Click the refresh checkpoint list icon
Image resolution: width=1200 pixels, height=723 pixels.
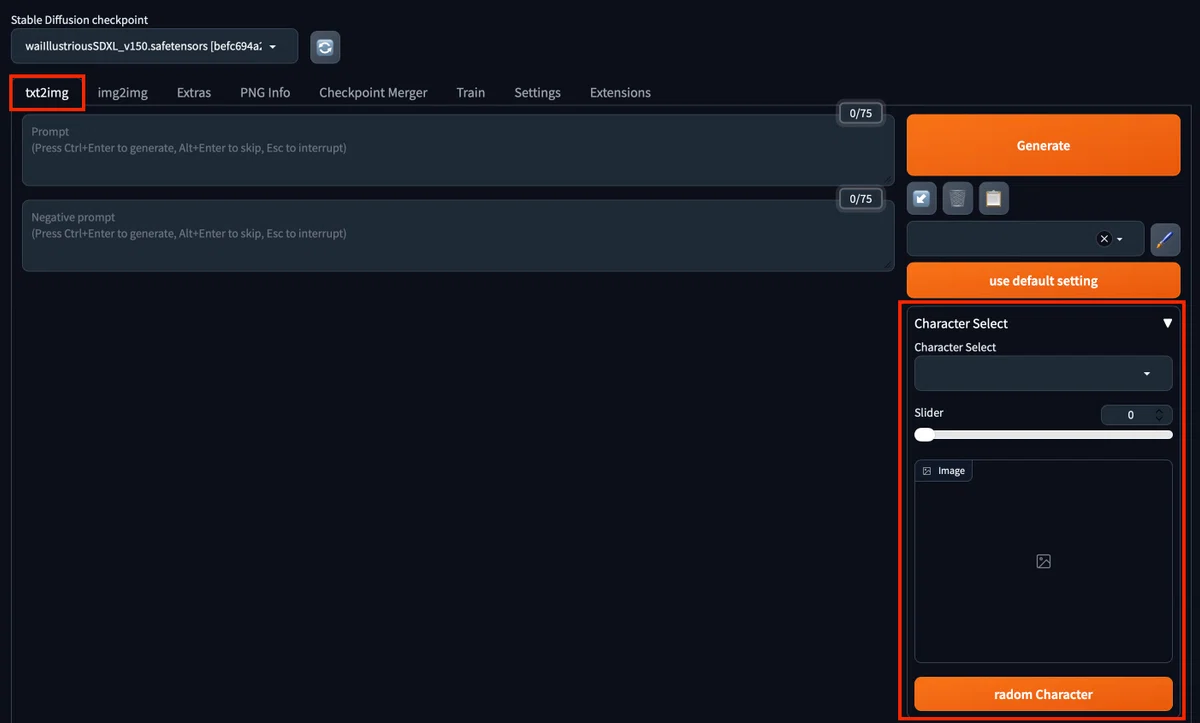point(325,46)
